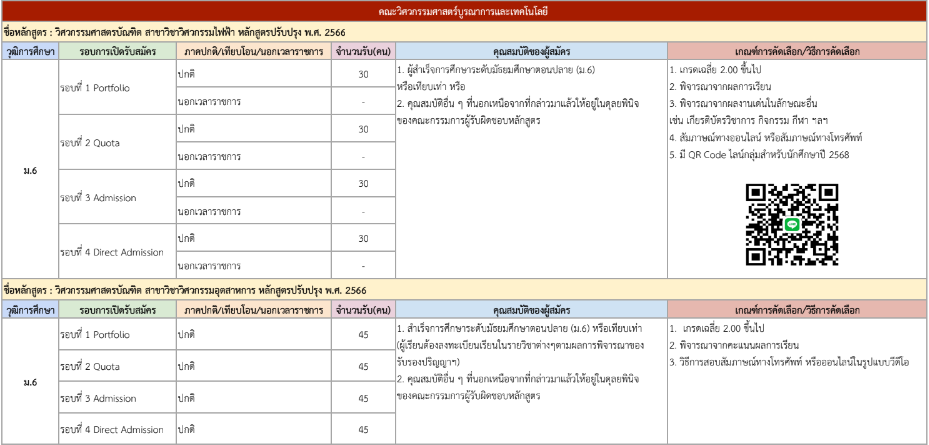The width and height of the screenshot is (929, 445).
Task: Select the เกณฑ์การคัดเลือก header in the second table
Action: click(x=795, y=309)
